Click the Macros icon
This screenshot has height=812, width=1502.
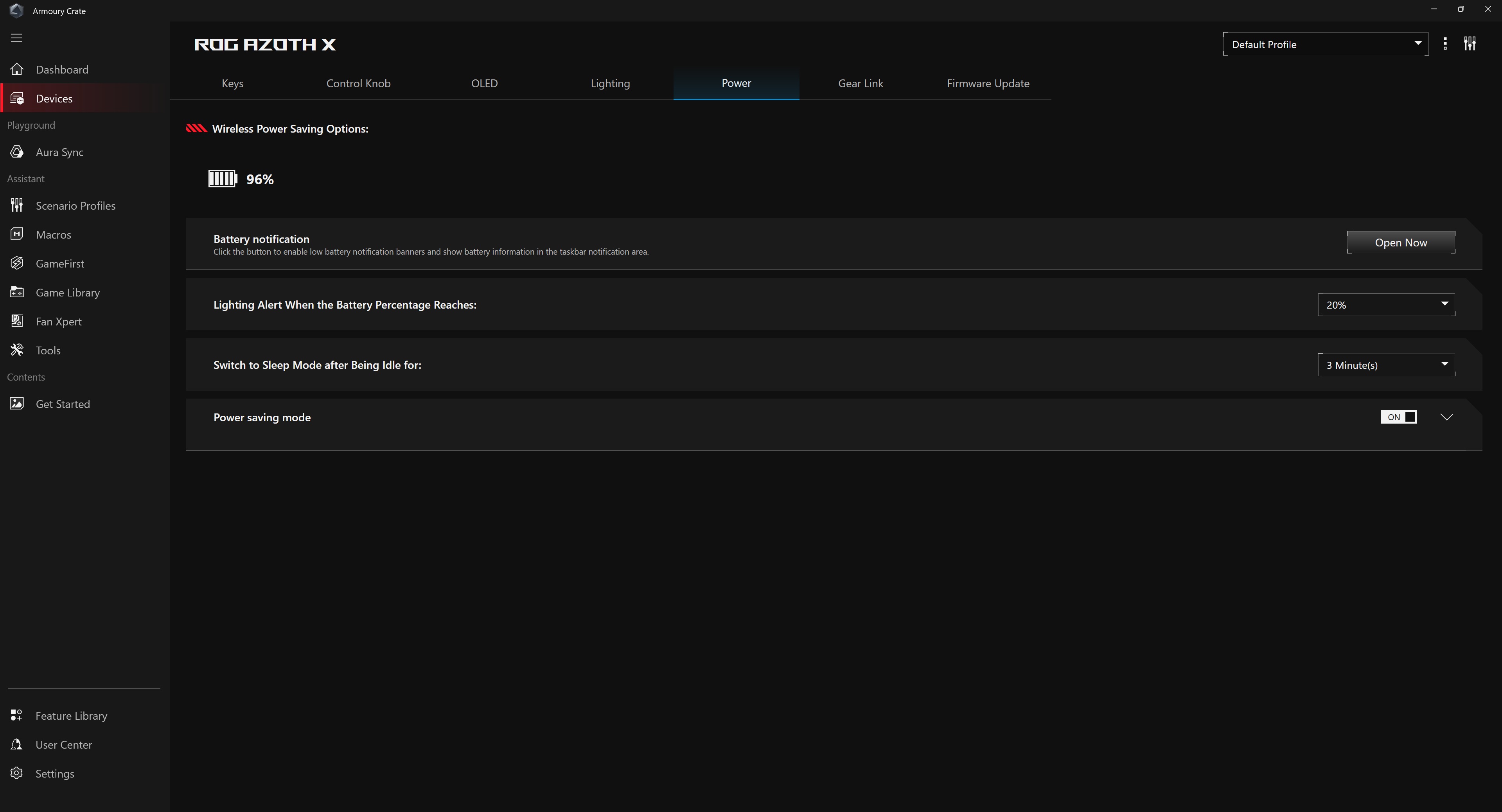click(17, 234)
